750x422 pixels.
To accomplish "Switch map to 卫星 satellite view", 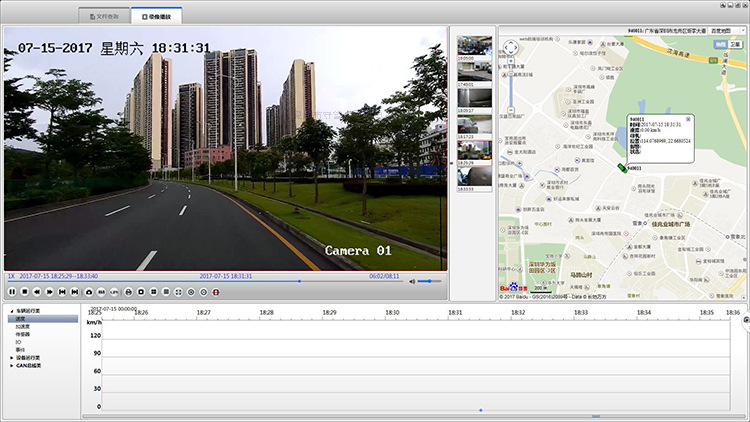I will [735, 45].
